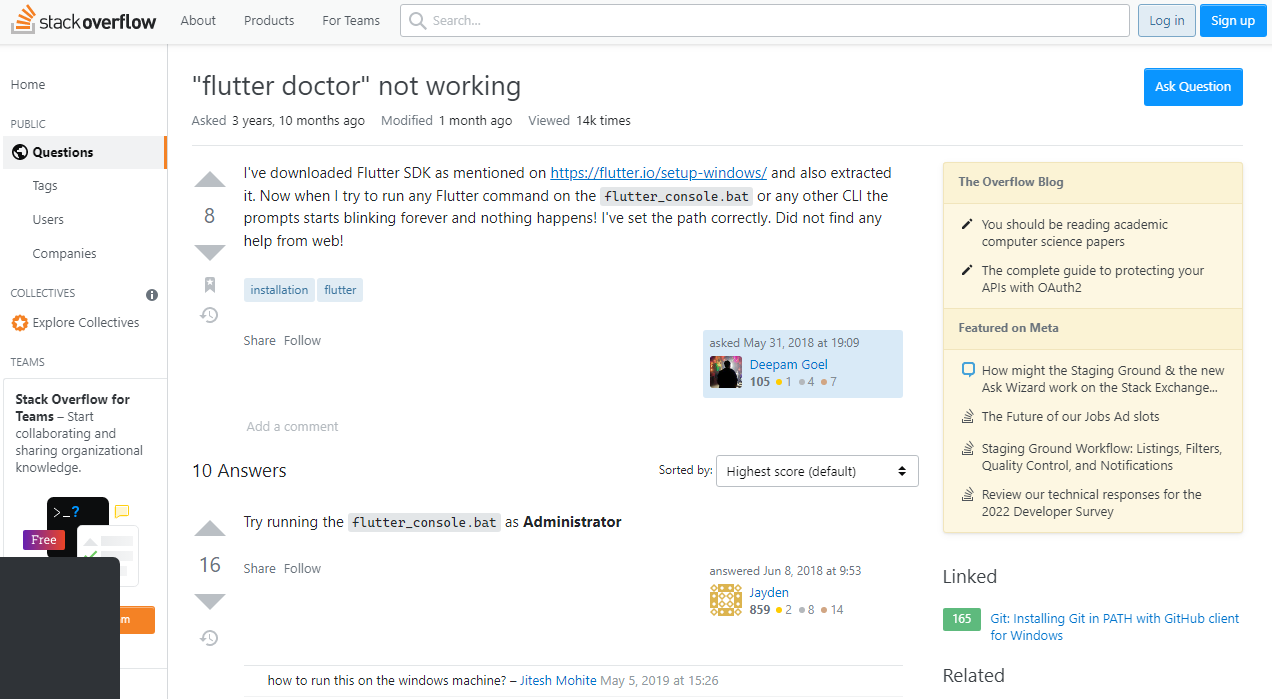The height and width of the screenshot is (699, 1272).
Task: Share Jayden's answer
Action: point(259,569)
